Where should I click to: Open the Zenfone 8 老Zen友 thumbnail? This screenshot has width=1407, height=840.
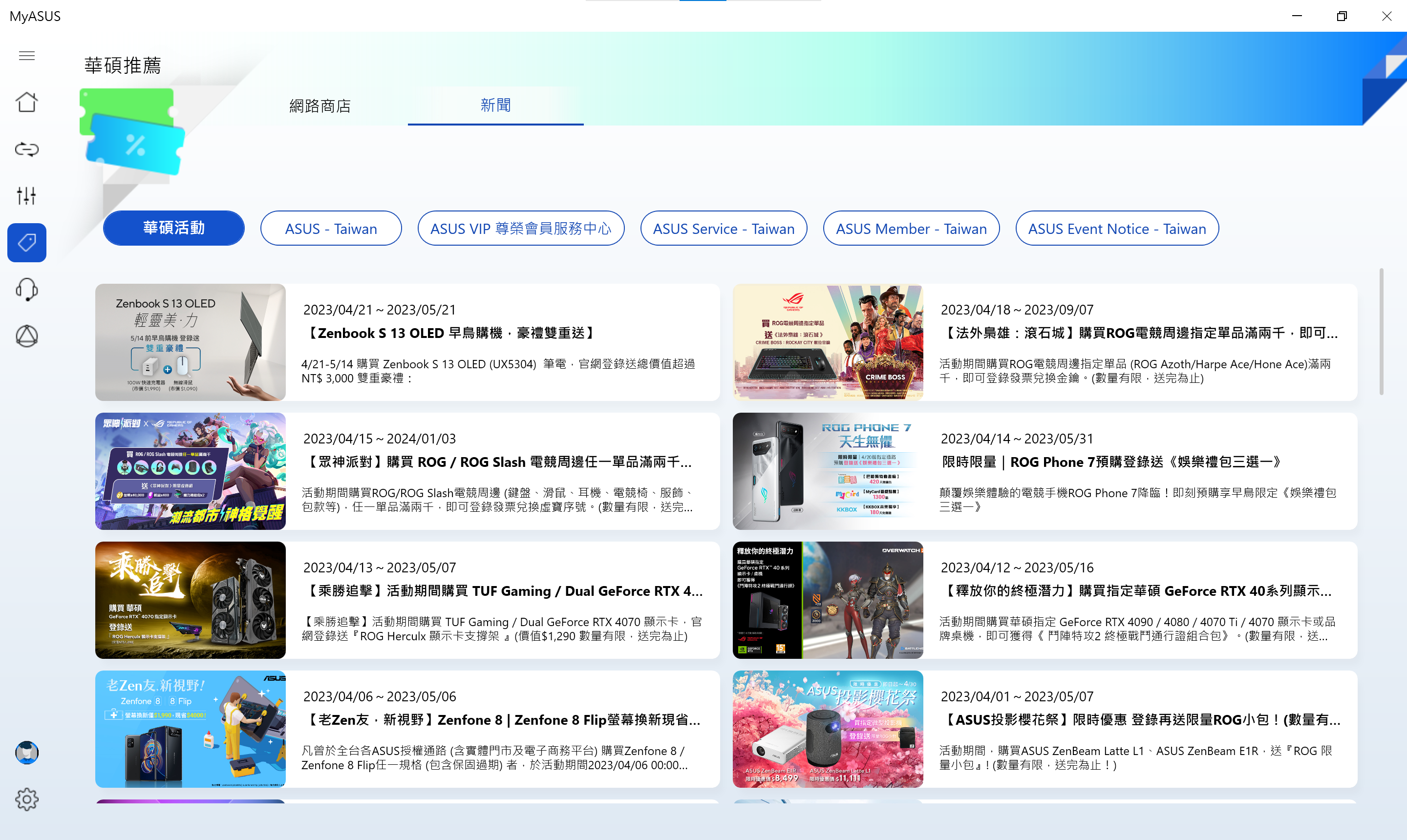[x=190, y=729]
